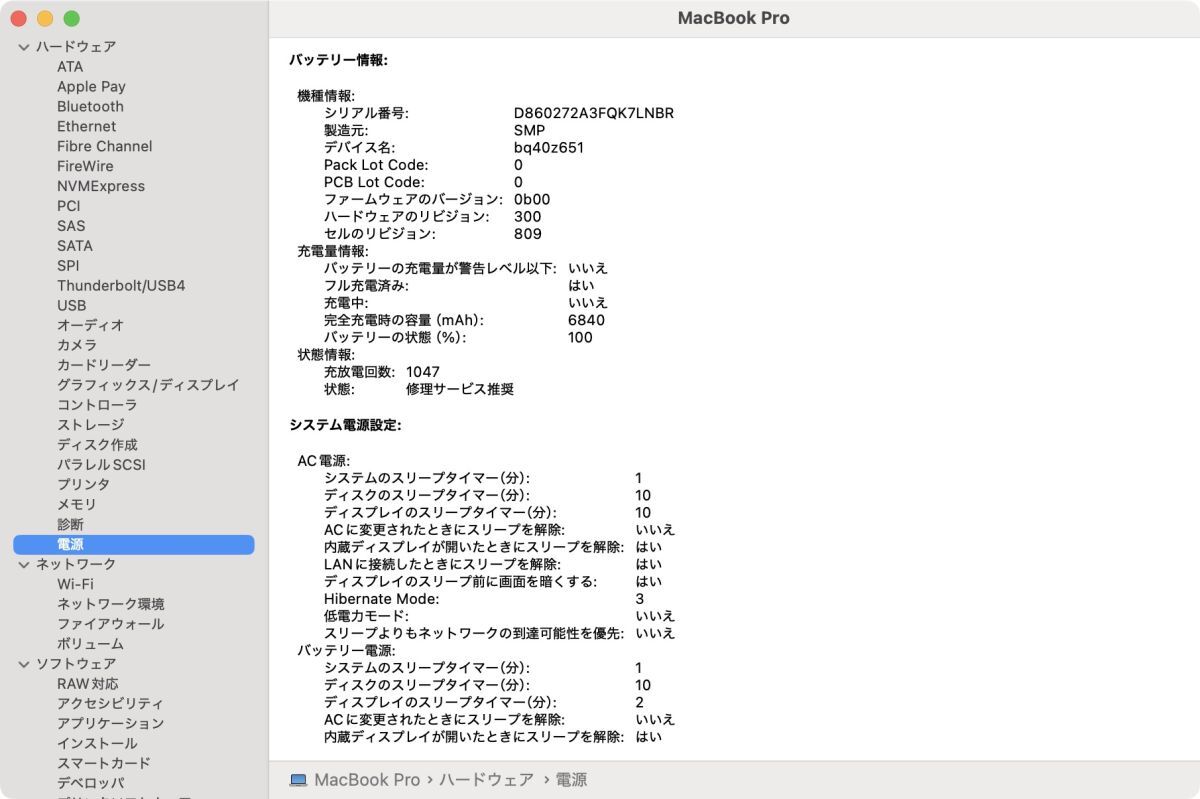
Task: Click the バッテリー情報 heading
Action: pyautogui.click(x=339, y=60)
